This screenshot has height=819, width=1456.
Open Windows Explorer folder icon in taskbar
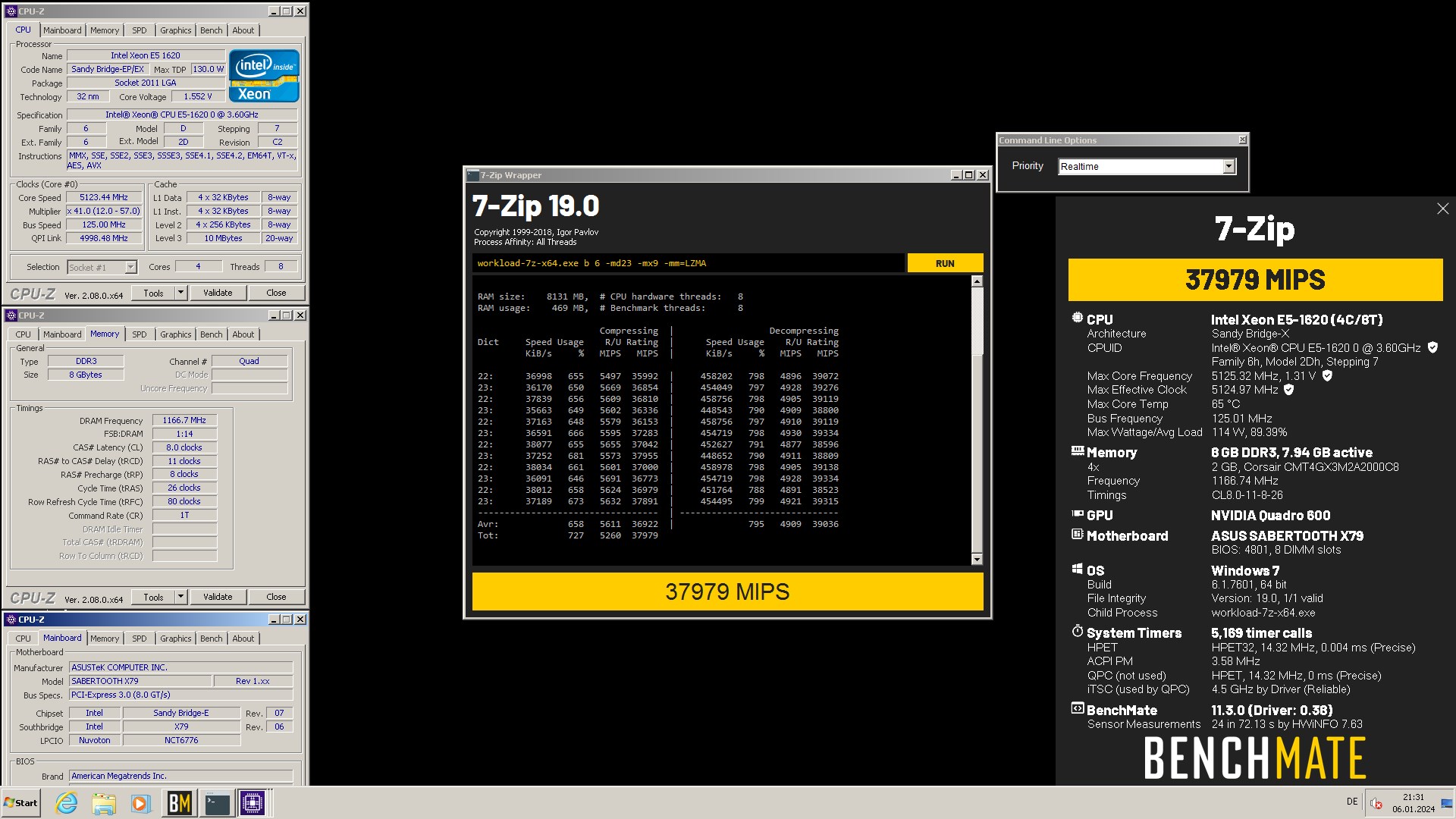pos(104,803)
